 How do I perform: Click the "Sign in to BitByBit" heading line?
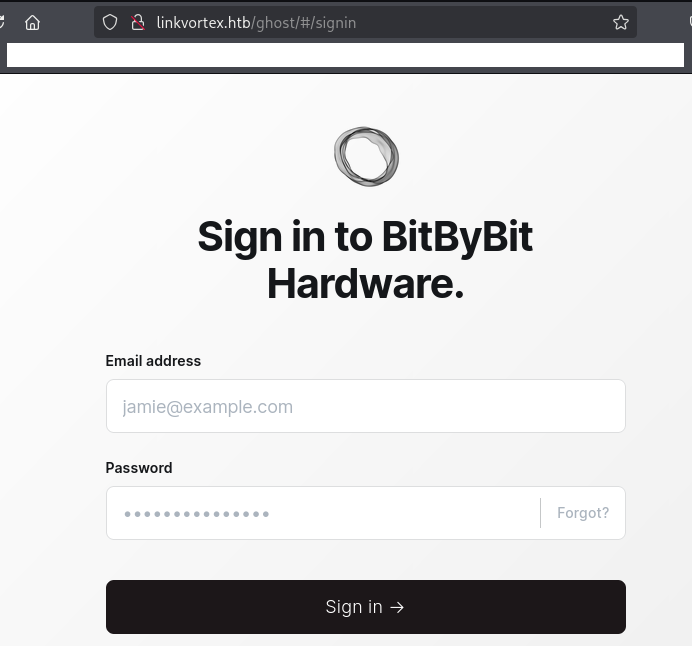point(365,238)
